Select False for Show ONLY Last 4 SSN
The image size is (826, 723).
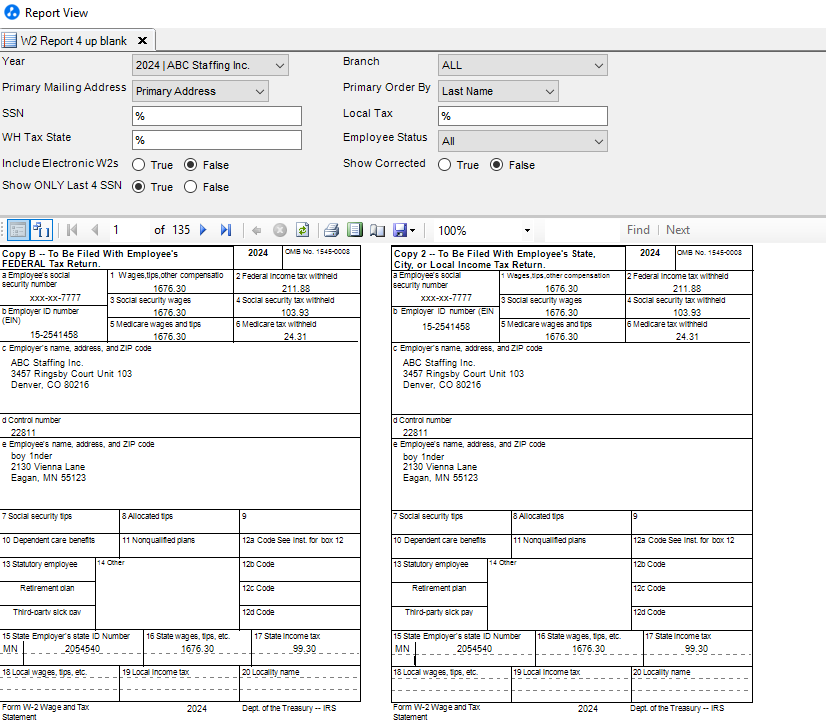point(192,187)
